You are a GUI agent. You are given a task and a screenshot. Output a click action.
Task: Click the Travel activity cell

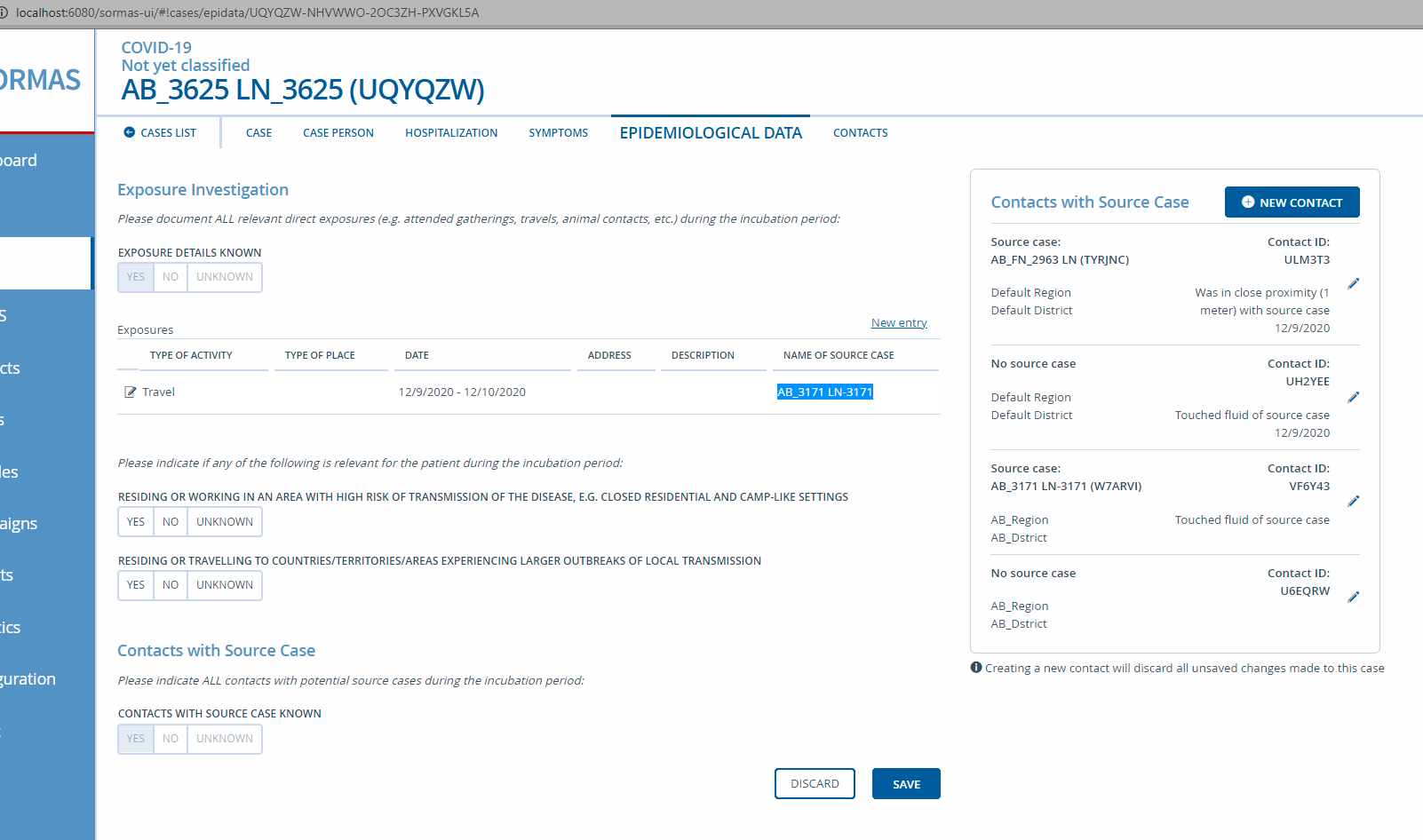pyautogui.click(x=158, y=392)
